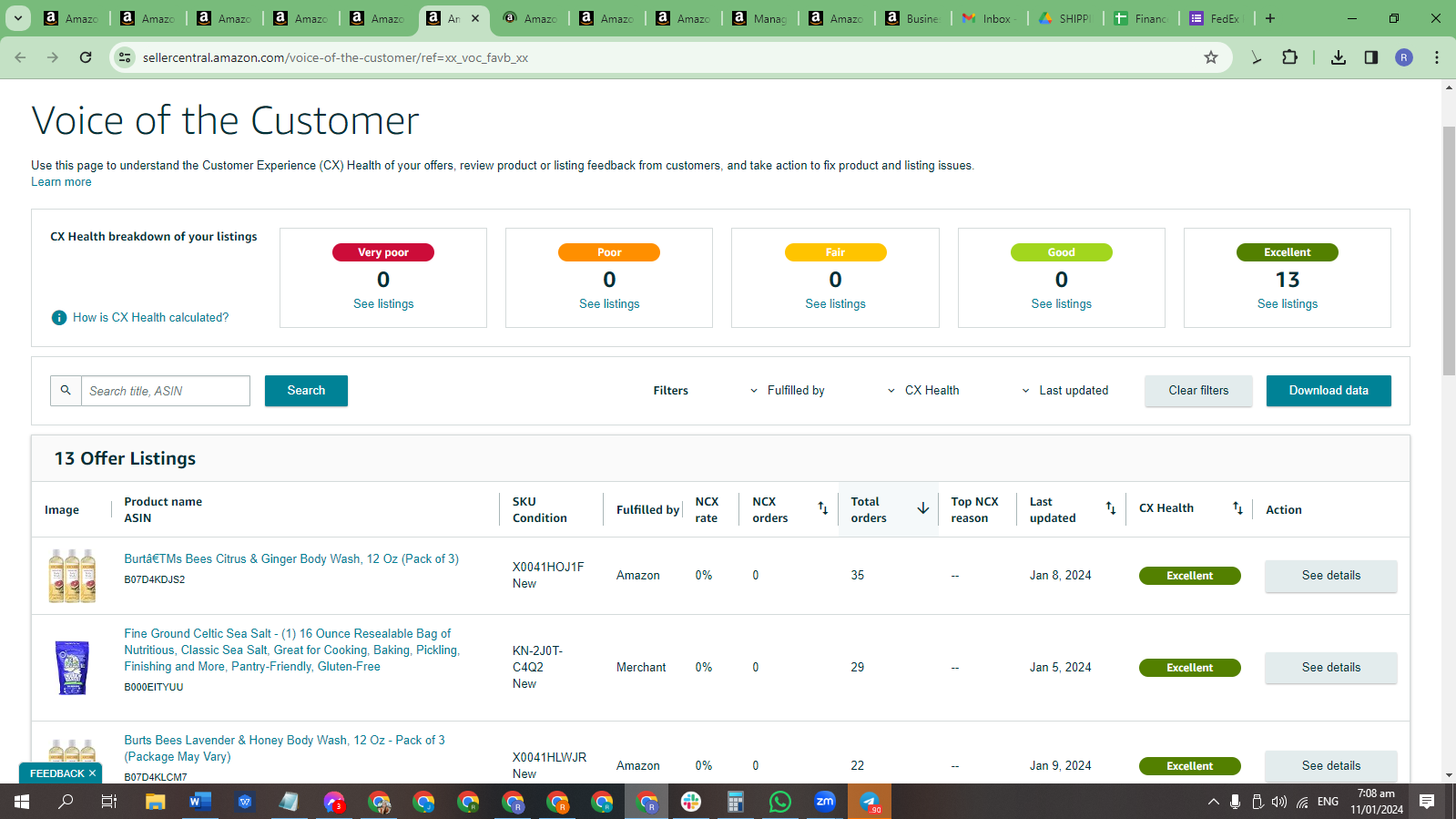The height and width of the screenshot is (819, 1456).
Task: Open the Learn more link
Action: pos(61,182)
